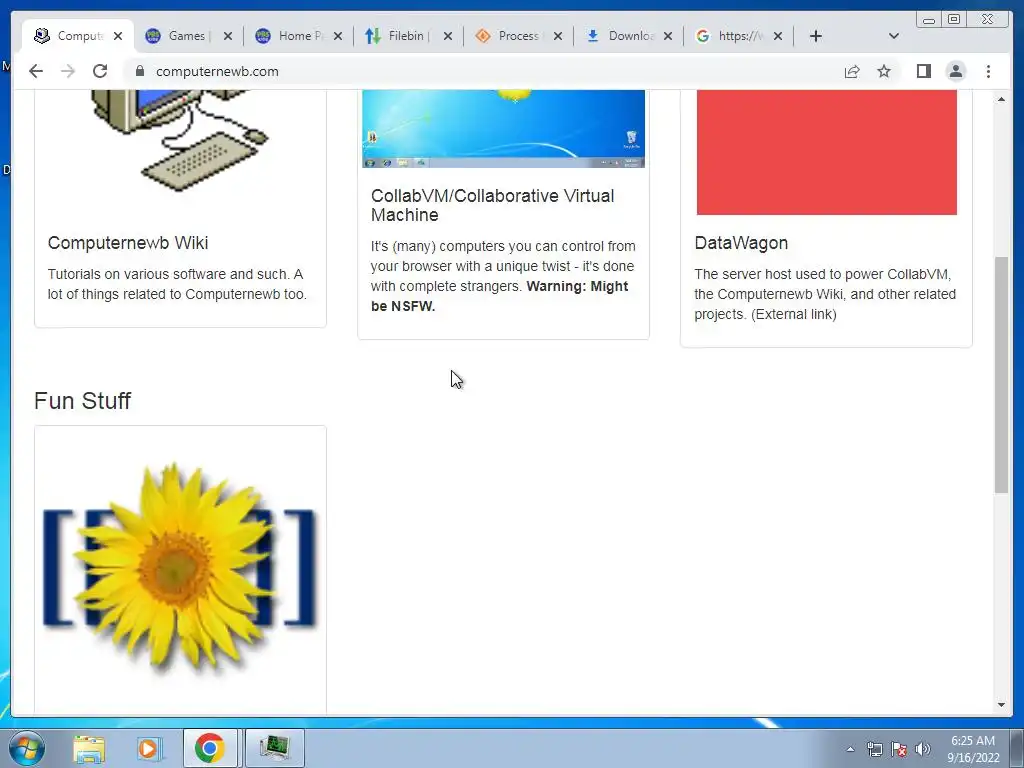This screenshot has width=1024, height=768.
Task: Expand the tab search chevron
Action: pyautogui.click(x=893, y=36)
